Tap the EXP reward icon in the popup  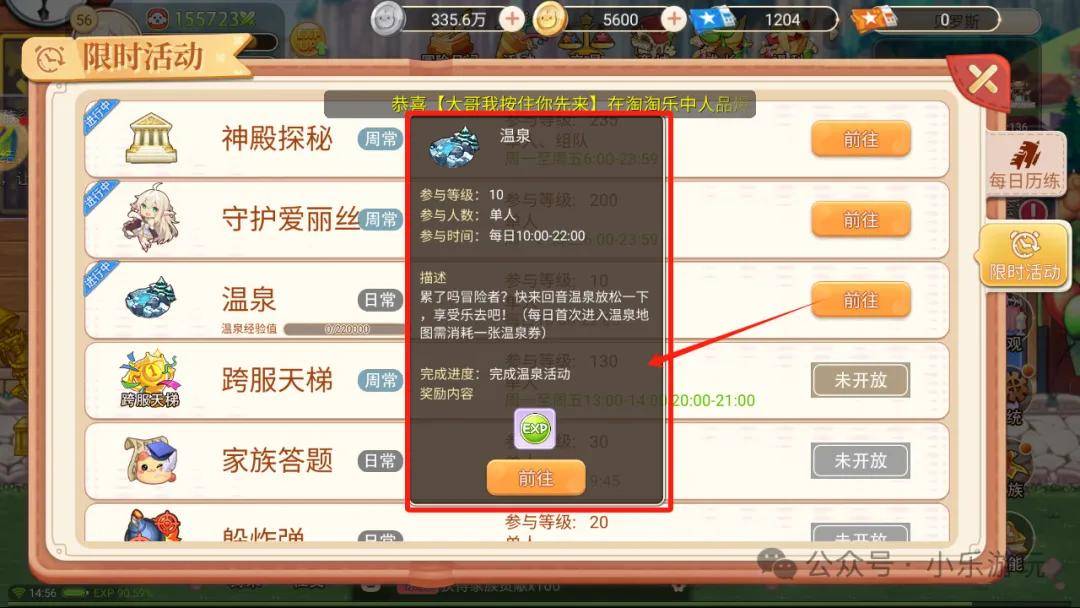click(x=534, y=429)
